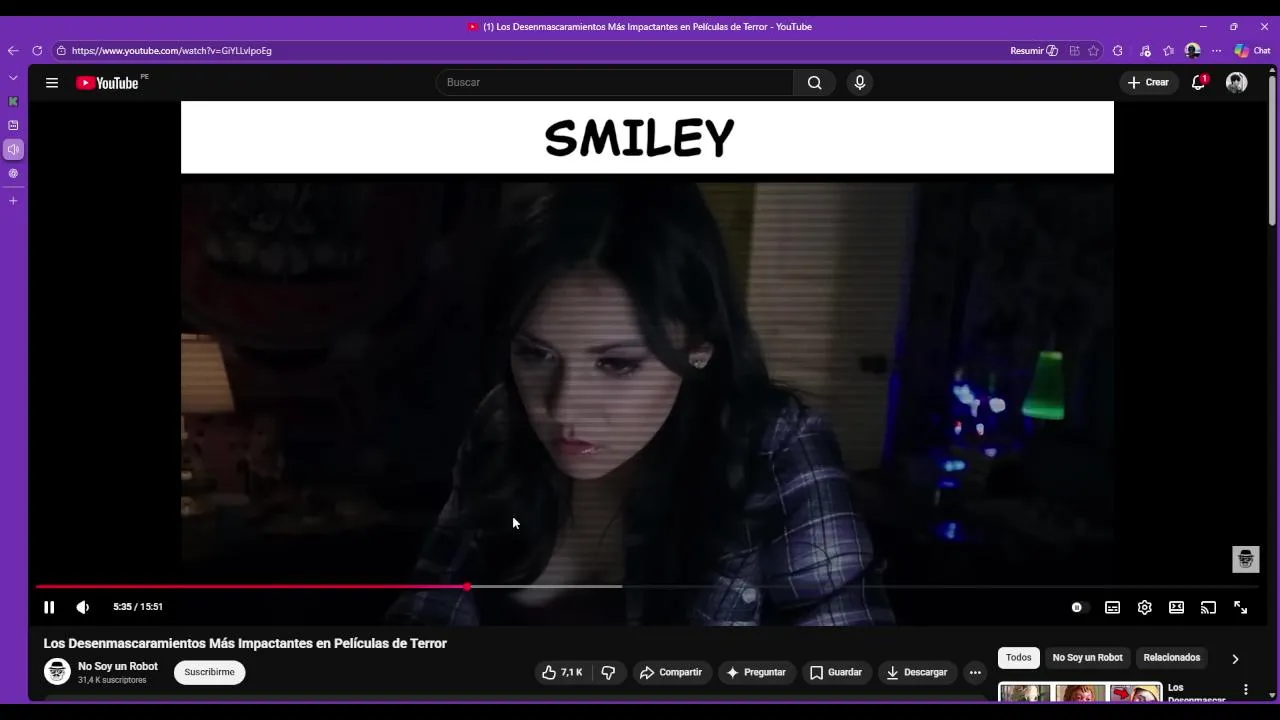The height and width of the screenshot is (720, 1280).
Task: Mute the video volume
Action: click(83, 607)
